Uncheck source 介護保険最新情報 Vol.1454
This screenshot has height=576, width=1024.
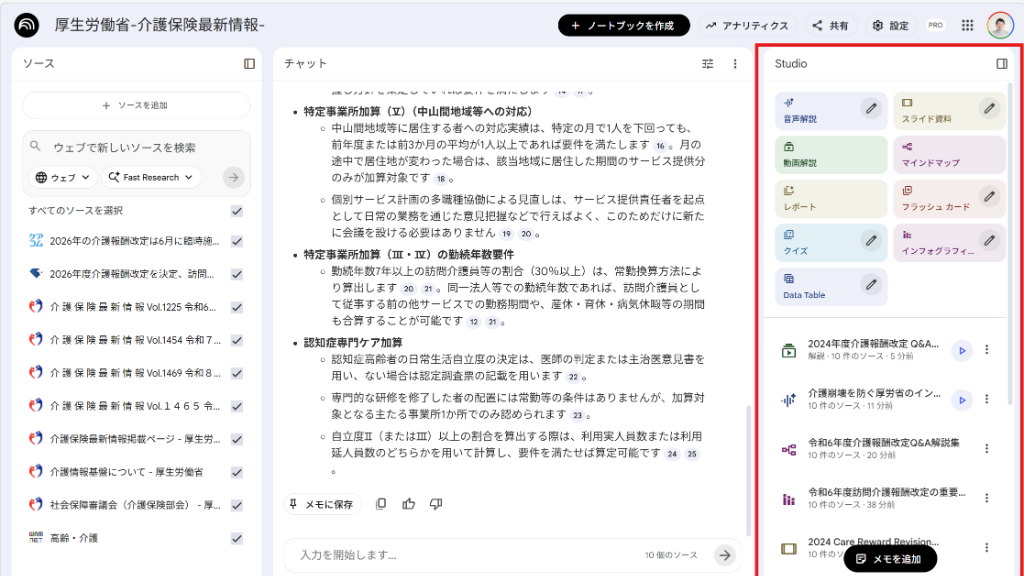pyautogui.click(x=237, y=340)
